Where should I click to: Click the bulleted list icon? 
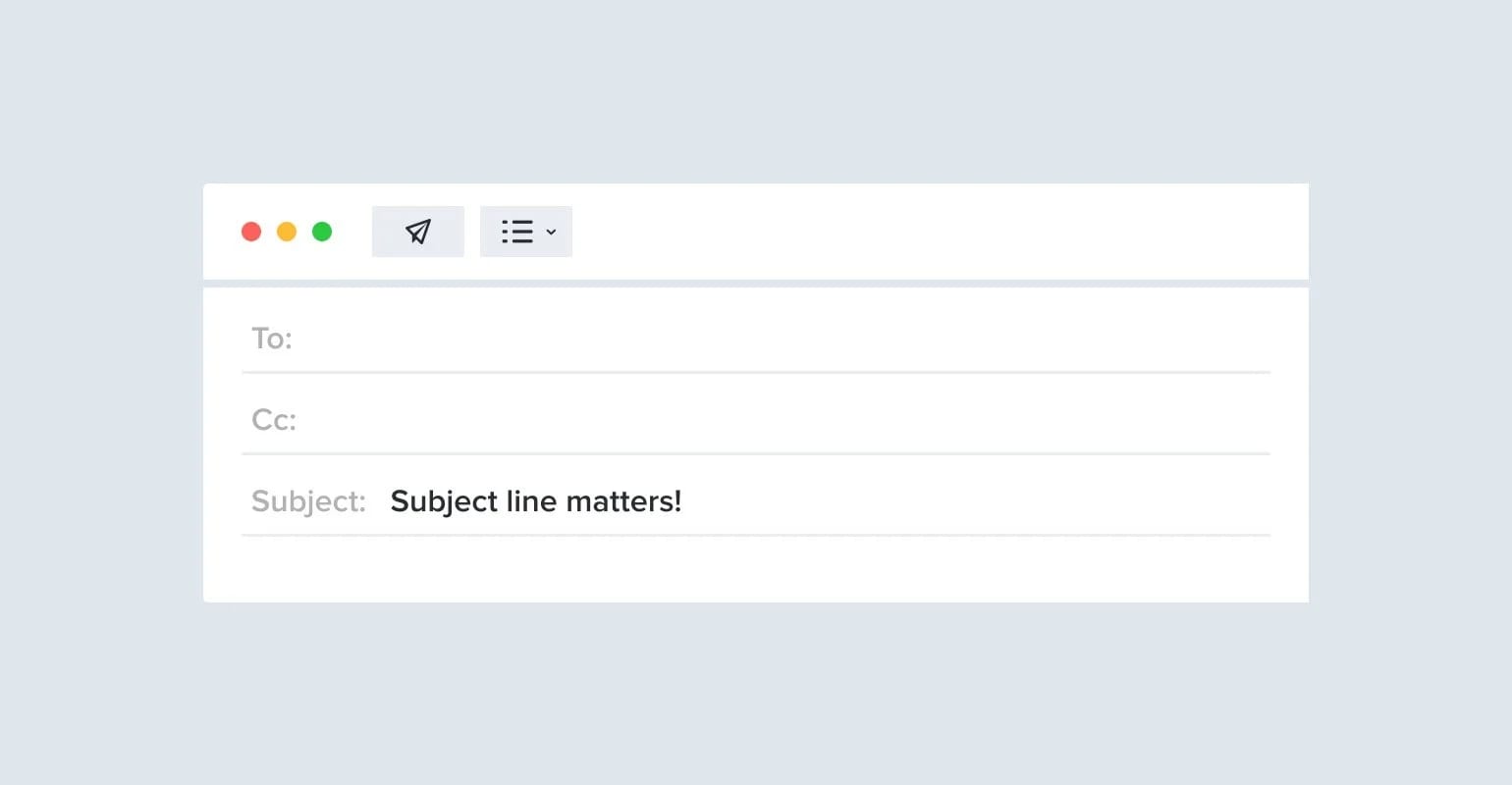(517, 232)
